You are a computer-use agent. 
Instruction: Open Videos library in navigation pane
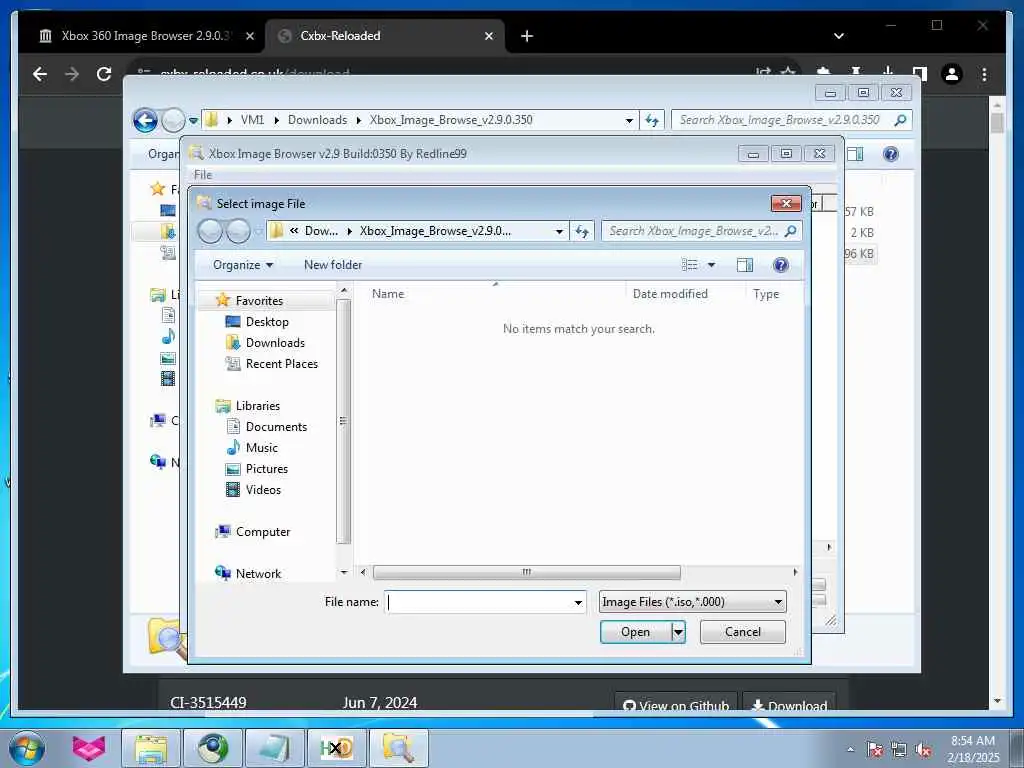tap(263, 489)
